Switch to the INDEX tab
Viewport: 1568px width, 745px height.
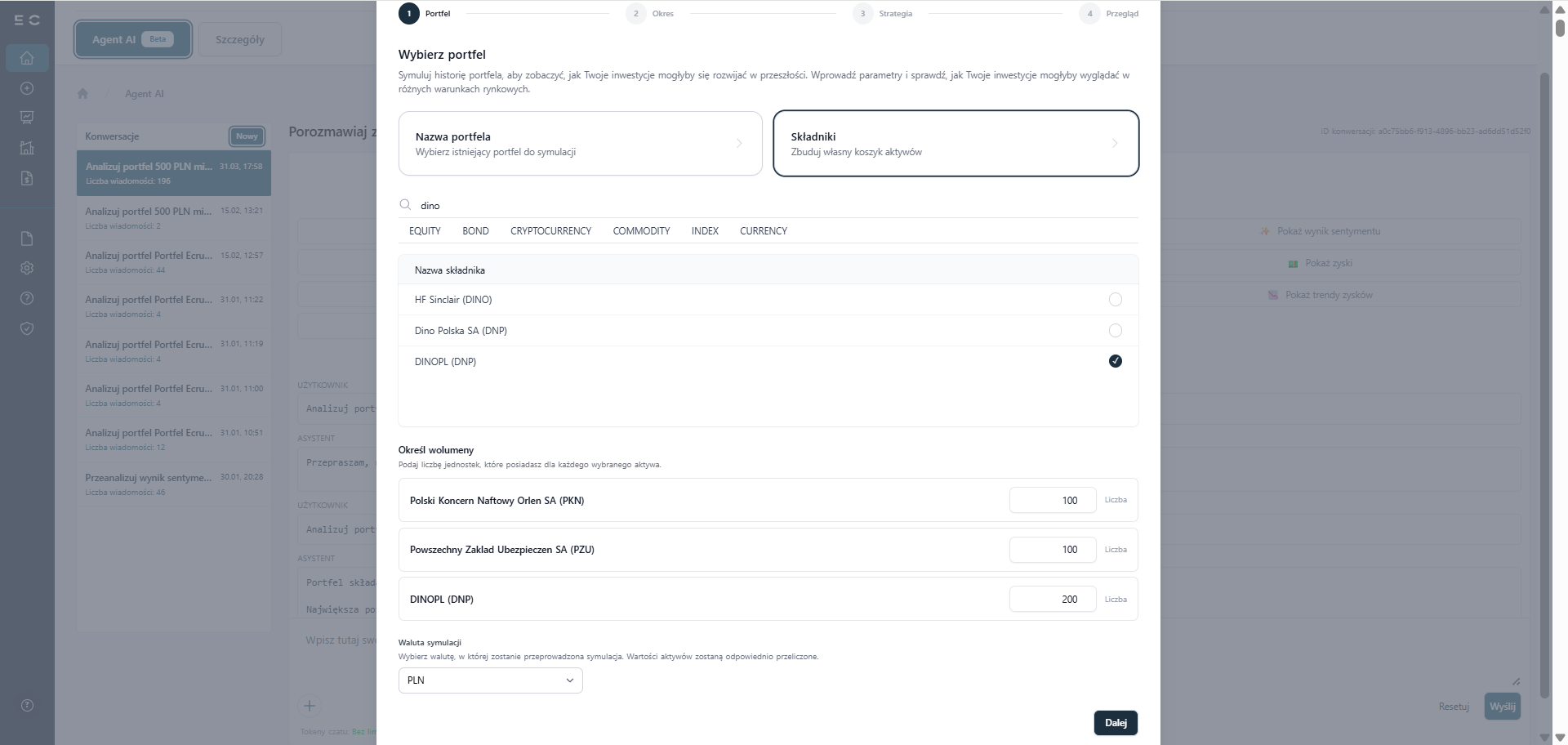pyautogui.click(x=705, y=231)
